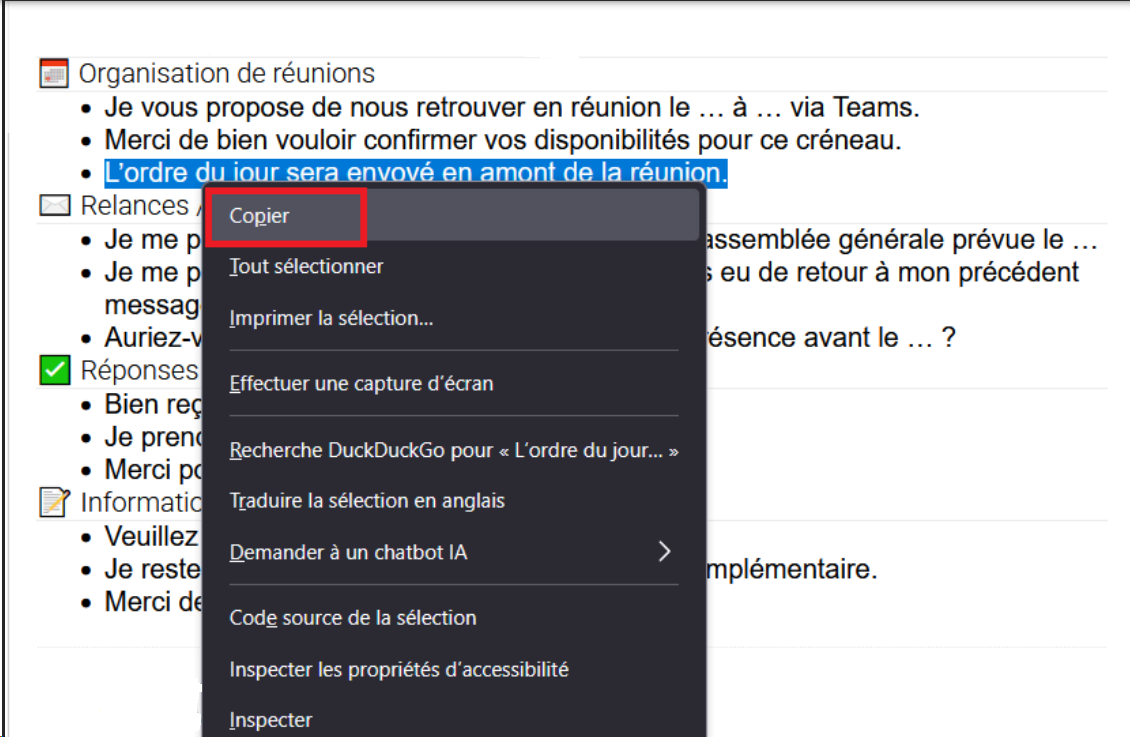The image size is (1130, 737).
Task: Select Tout sélectionner from the context menu
Action: pyautogui.click(x=306, y=266)
